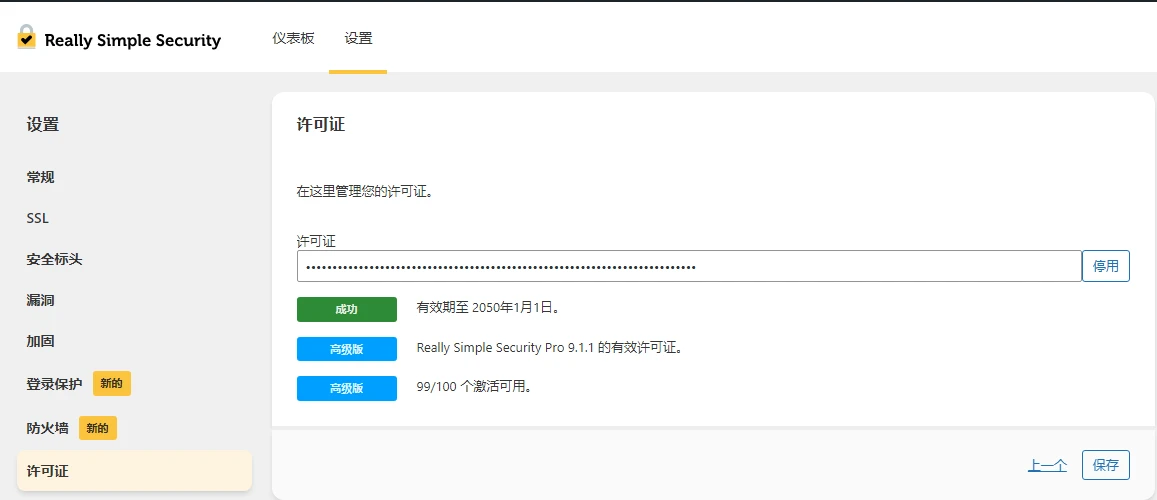Open 常规 settings in the sidebar
Screen dimensions: 1157x500
pos(41,178)
